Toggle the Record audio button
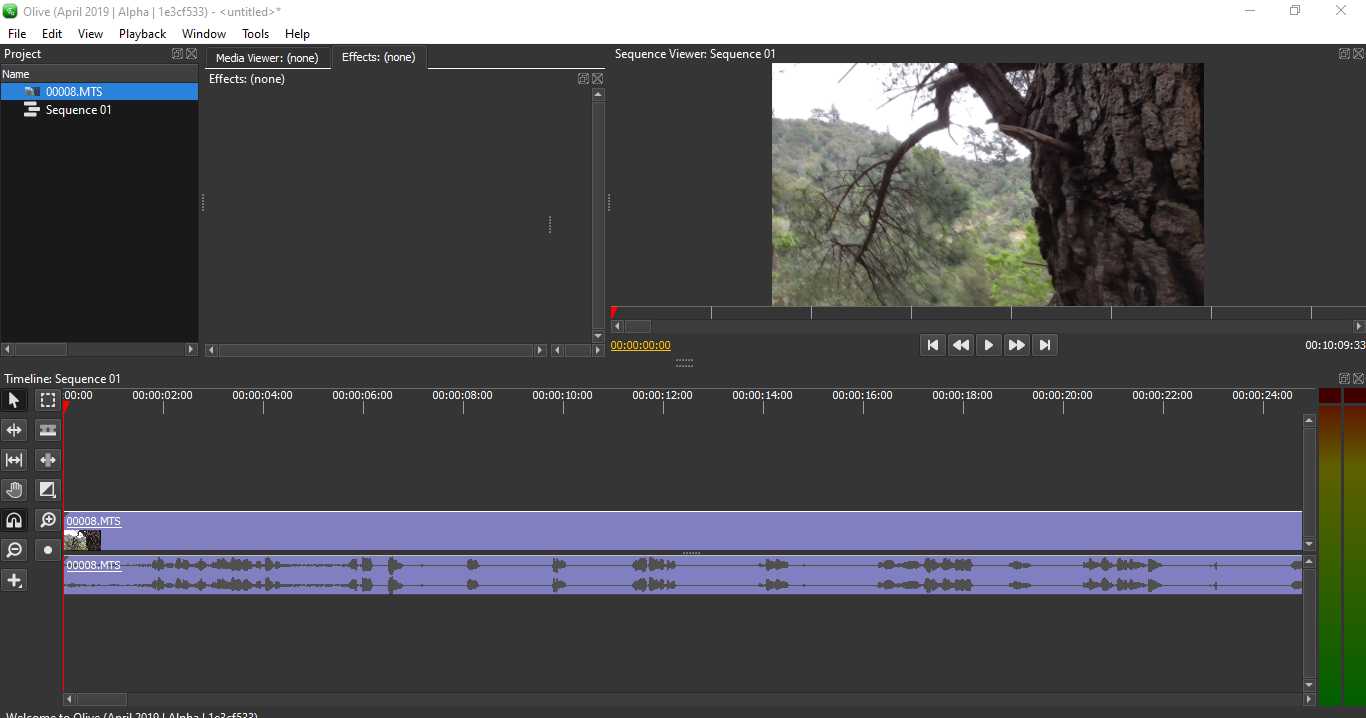Viewport: 1366px width, 718px height. coord(47,550)
